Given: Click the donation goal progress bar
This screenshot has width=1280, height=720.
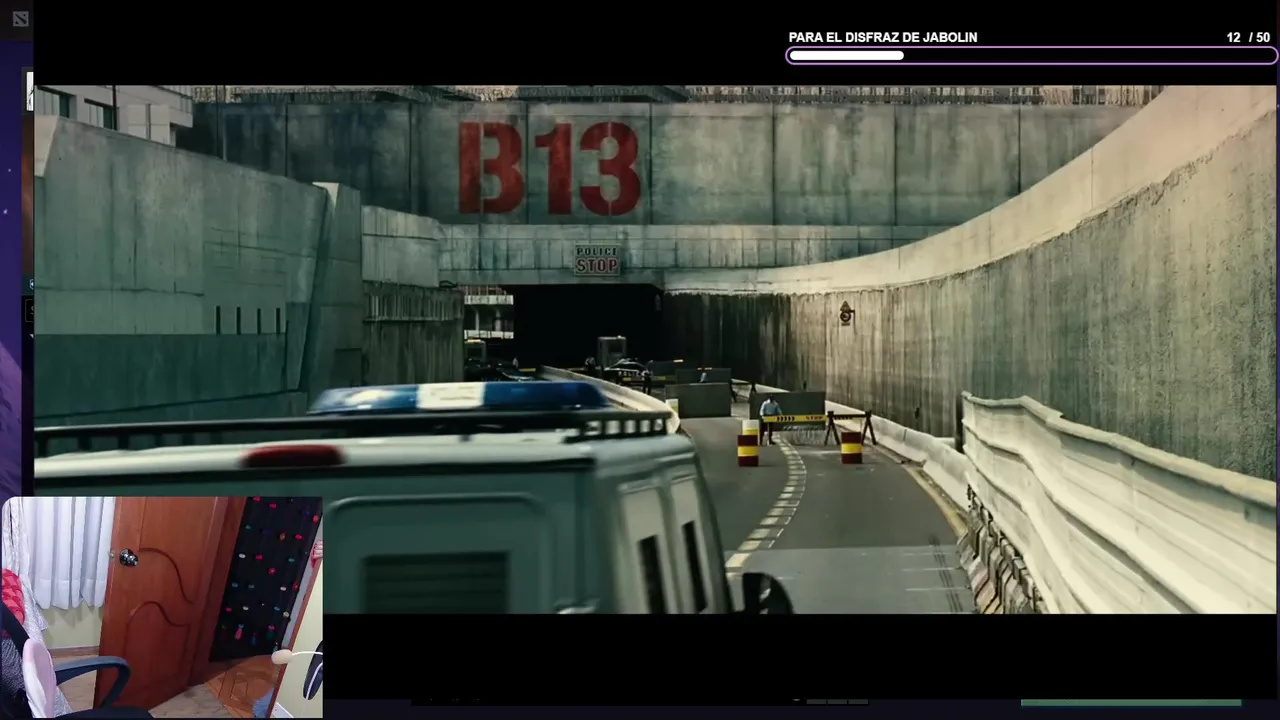Looking at the screenshot, I should [x=1031, y=56].
